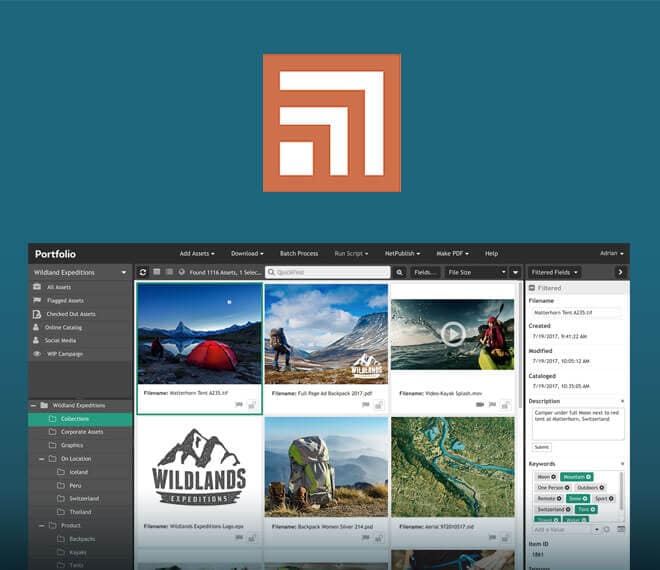Click the Submit button under Description

pyautogui.click(x=541, y=447)
